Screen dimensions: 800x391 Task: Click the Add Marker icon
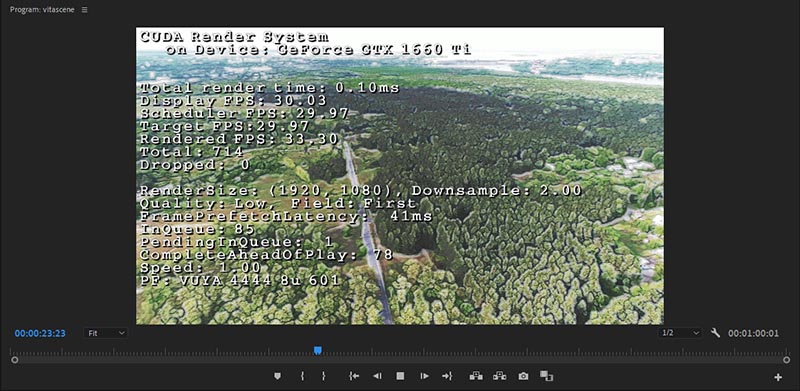pyautogui.click(x=278, y=376)
